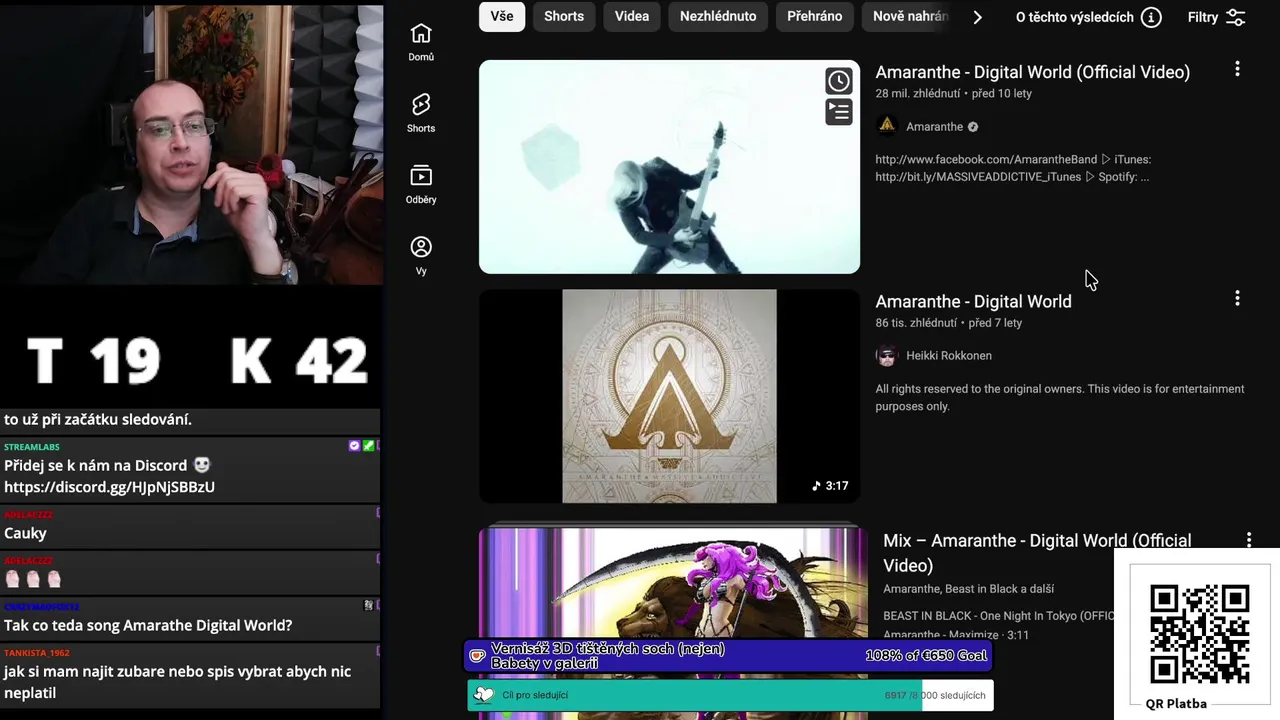Click the discord.gg/HJpNjSBBzU link in chat
Screen dimensions: 1280x720
coord(109,487)
